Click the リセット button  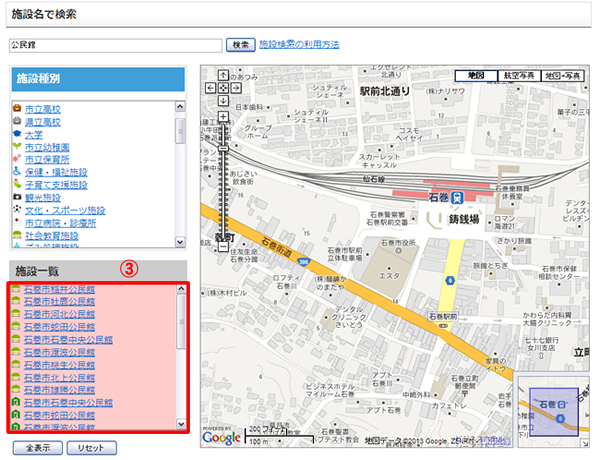92,448
